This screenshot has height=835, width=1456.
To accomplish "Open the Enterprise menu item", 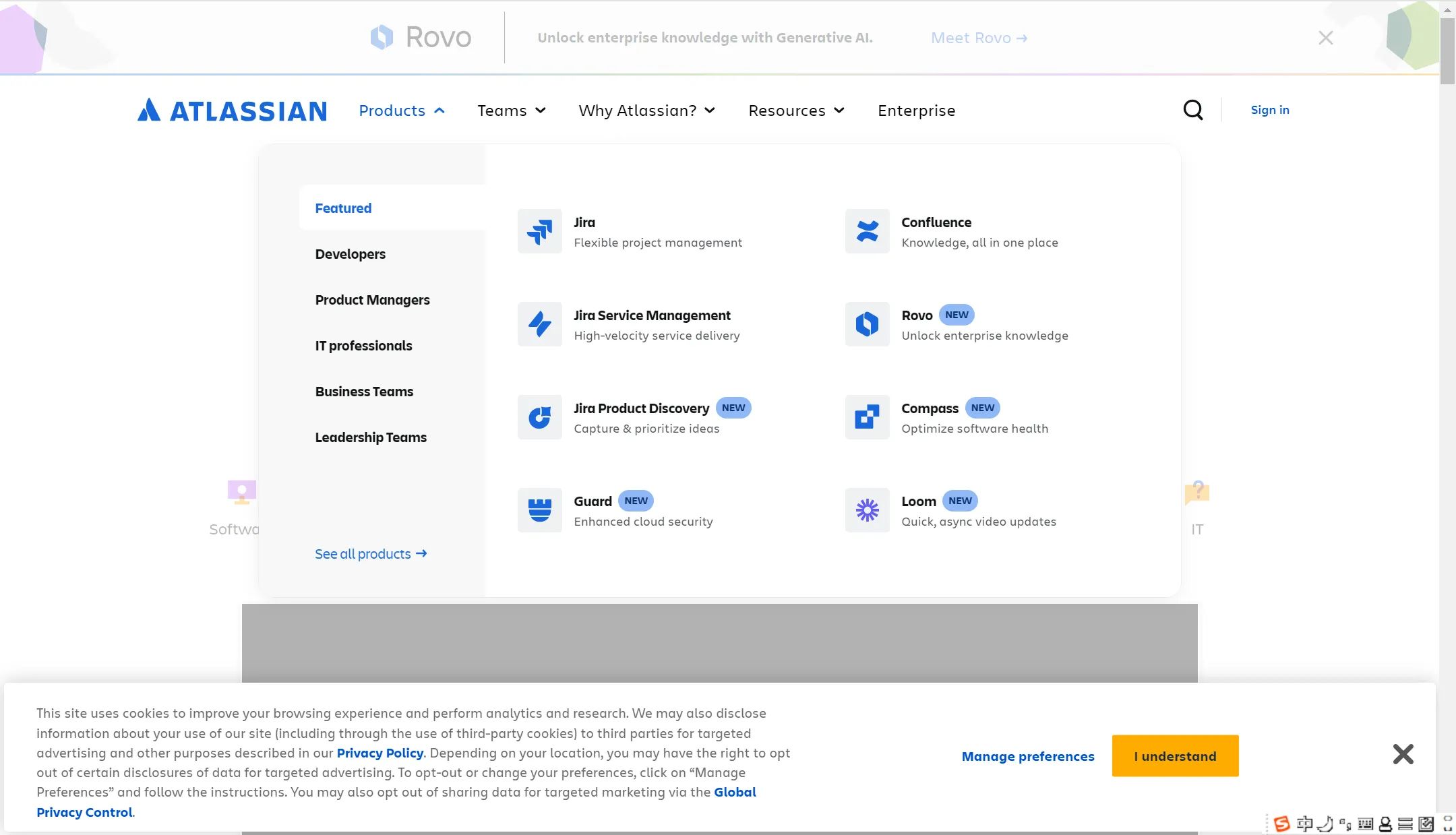I will pyautogui.click(x=916, y=111).
